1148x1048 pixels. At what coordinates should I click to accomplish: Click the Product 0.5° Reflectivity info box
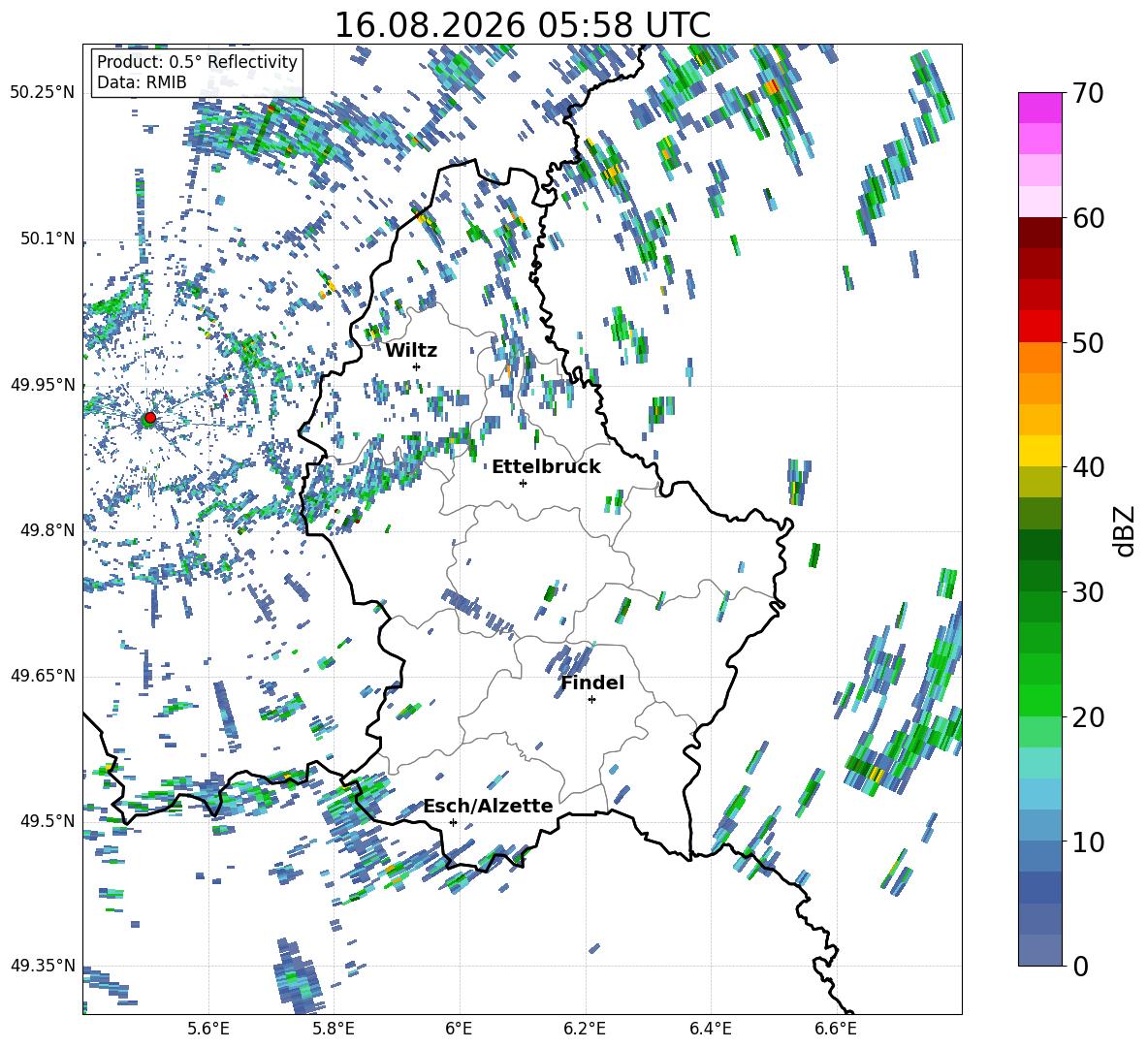tap(197, 72)
